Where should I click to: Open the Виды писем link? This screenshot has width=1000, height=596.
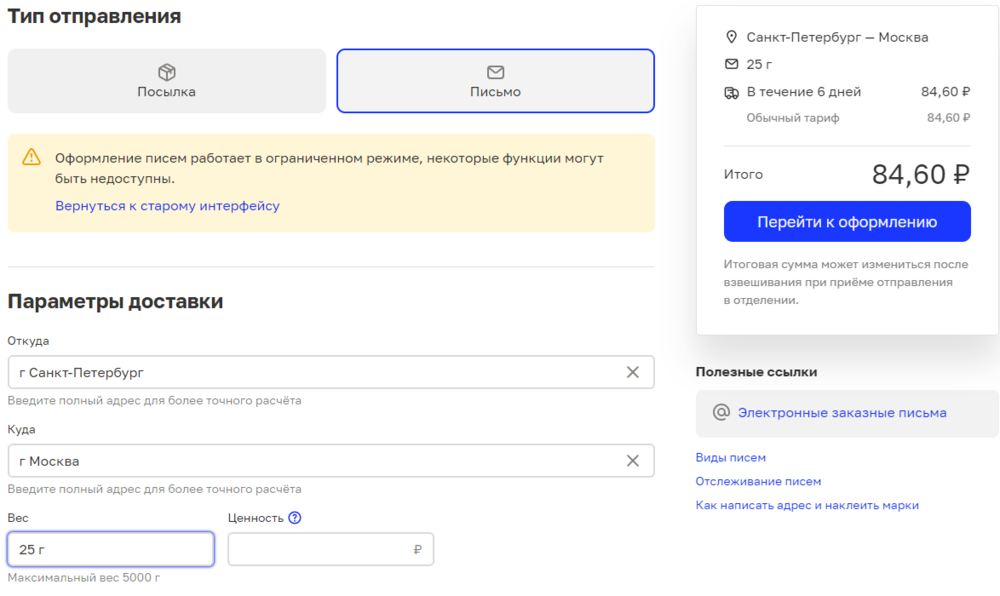[730, 458]
